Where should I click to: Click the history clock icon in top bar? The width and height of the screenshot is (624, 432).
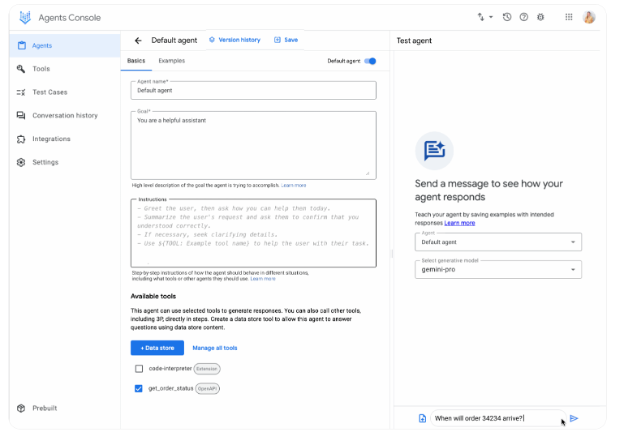(x=507, y=17)
